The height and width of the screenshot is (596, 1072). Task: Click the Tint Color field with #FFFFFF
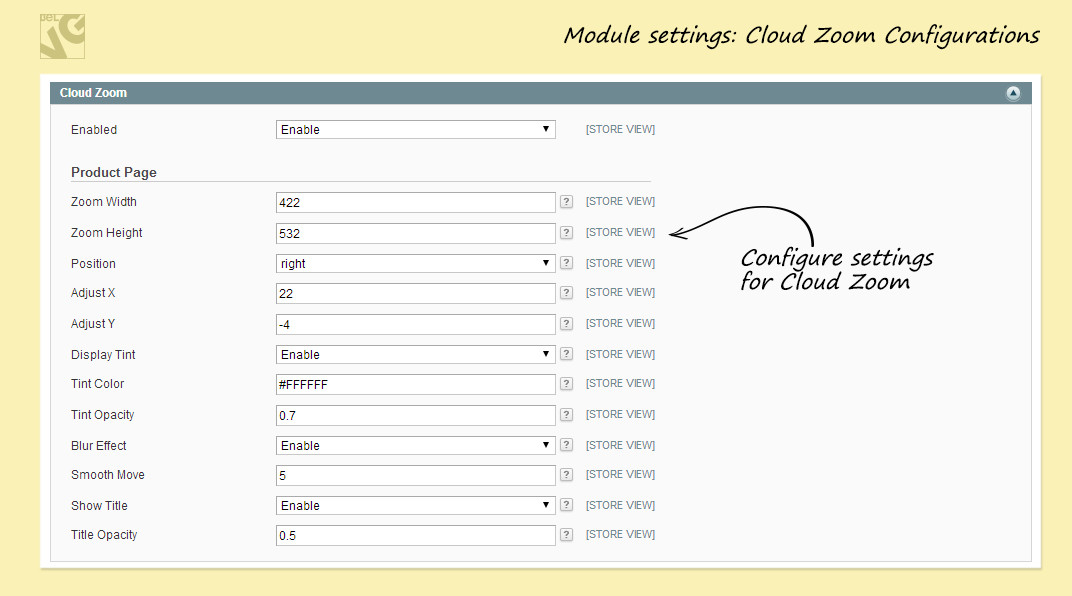[x=415, y=384]
